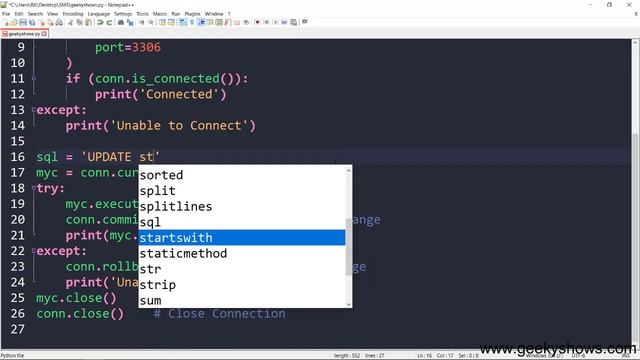Screen dimensions: 640x360
Task: Click the Zoom Out toolbar icon
Action: (151, 22)
